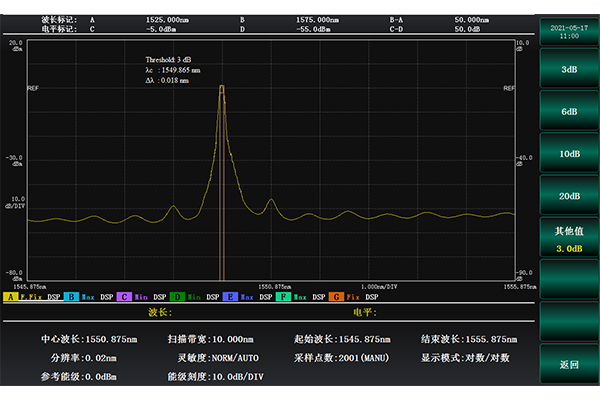Viewport: 600px width, 400px height.
Task: Select trace D indicator in trace bar
Action: (x=176, y=297)
